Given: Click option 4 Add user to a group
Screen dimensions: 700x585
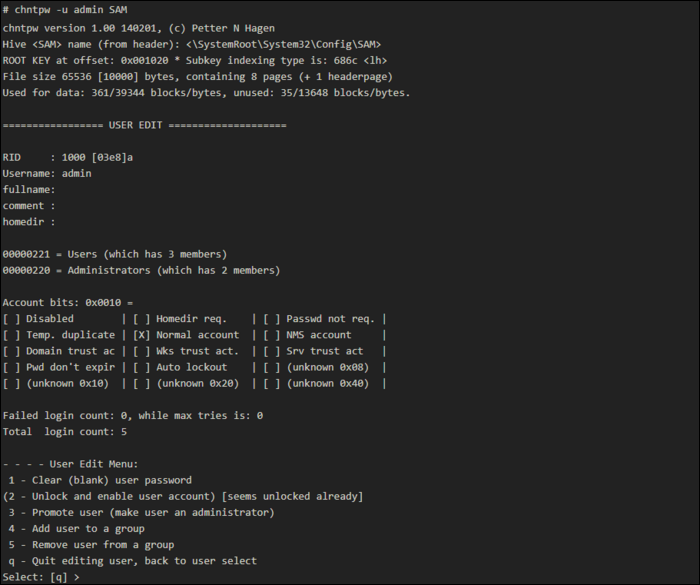Looking at the screenshot, I should 76,529.
